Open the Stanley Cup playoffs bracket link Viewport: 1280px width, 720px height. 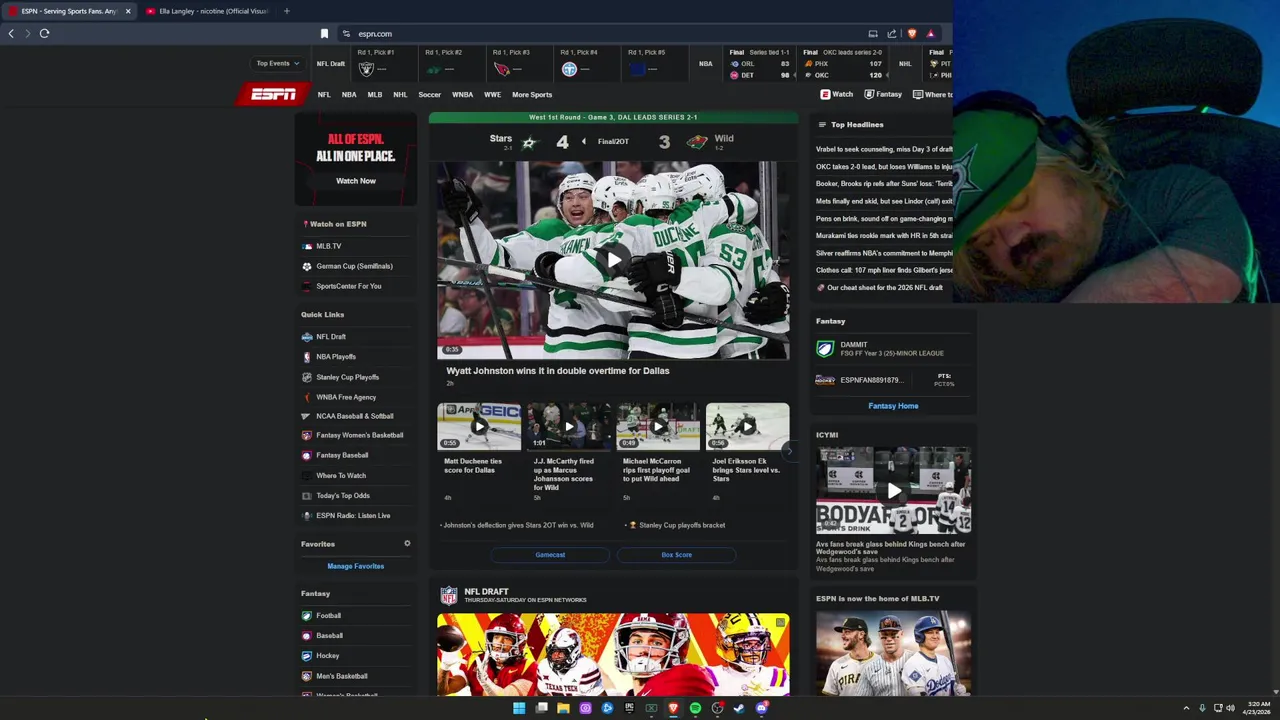point(682,525)
